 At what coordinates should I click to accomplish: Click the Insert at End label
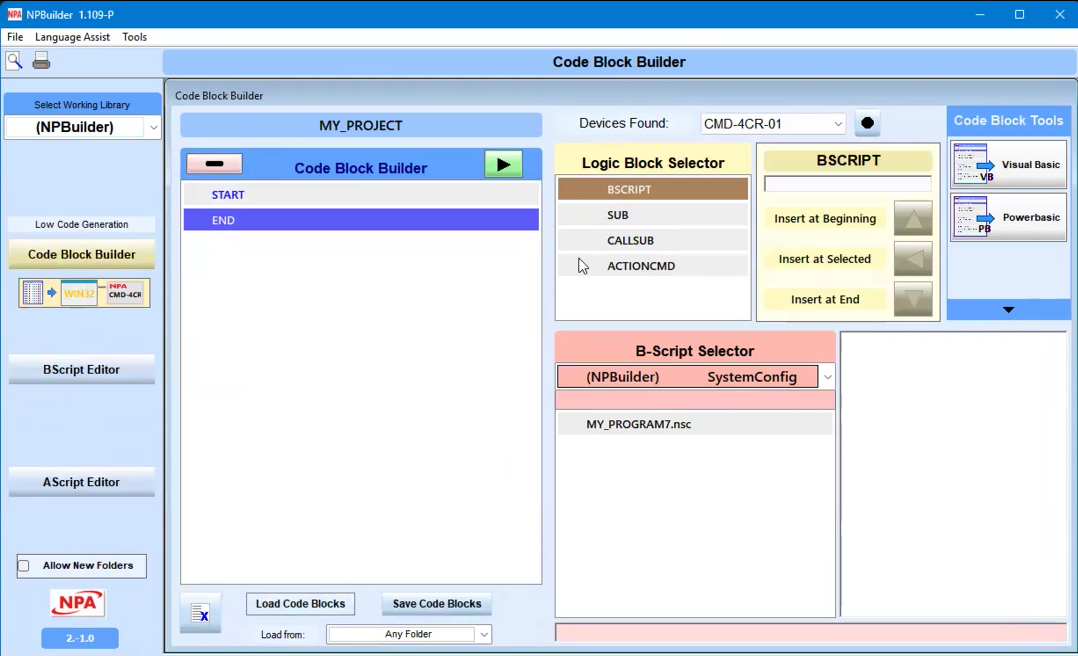[x=825, y=299]
